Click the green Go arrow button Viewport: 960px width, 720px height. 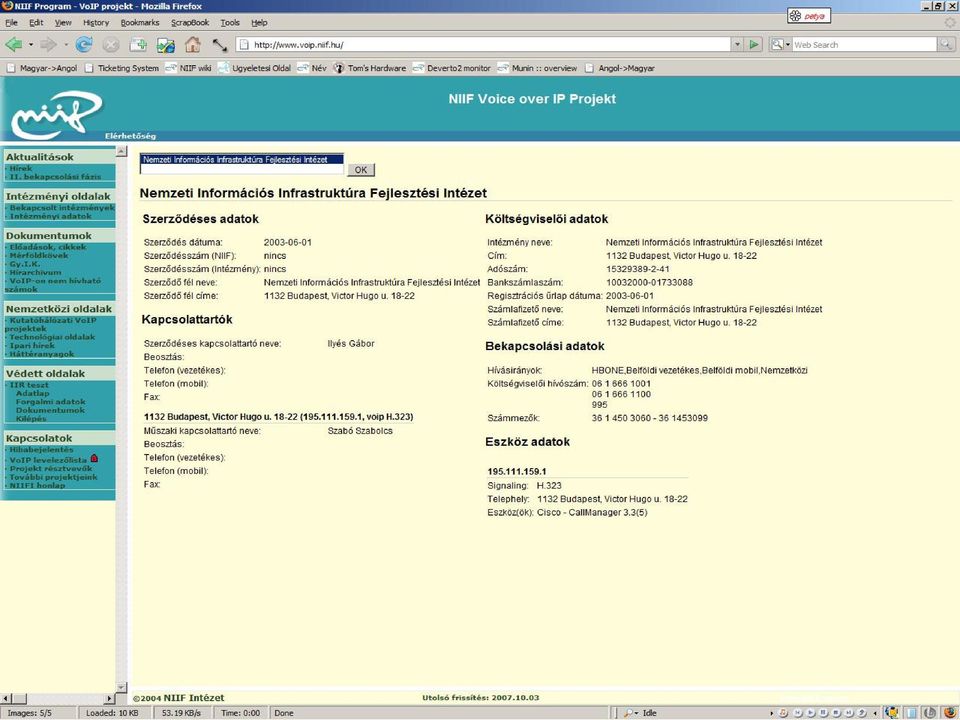click(754, 45)
